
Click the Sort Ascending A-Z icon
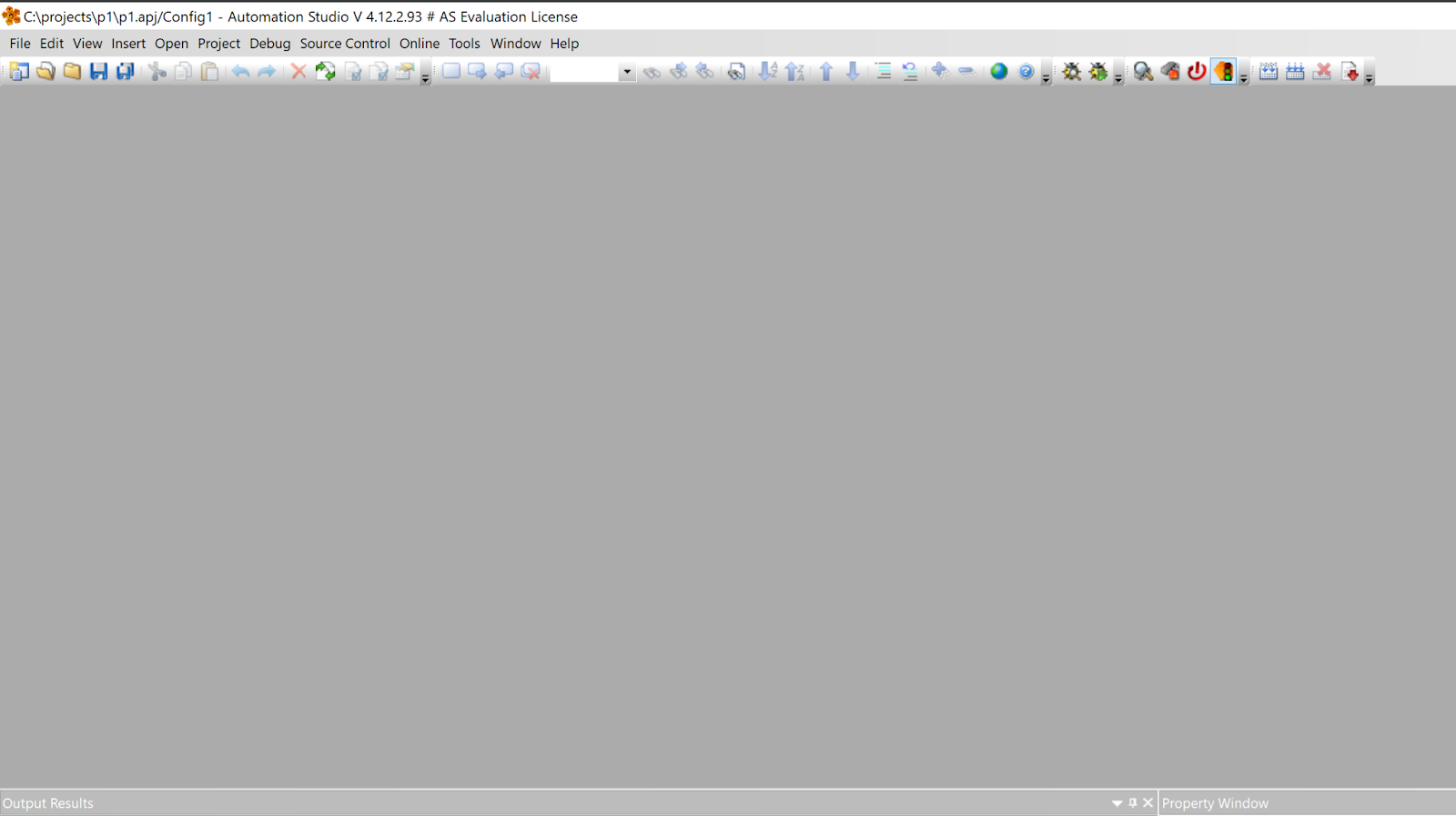pyautogui.click(x=768, y=71)
